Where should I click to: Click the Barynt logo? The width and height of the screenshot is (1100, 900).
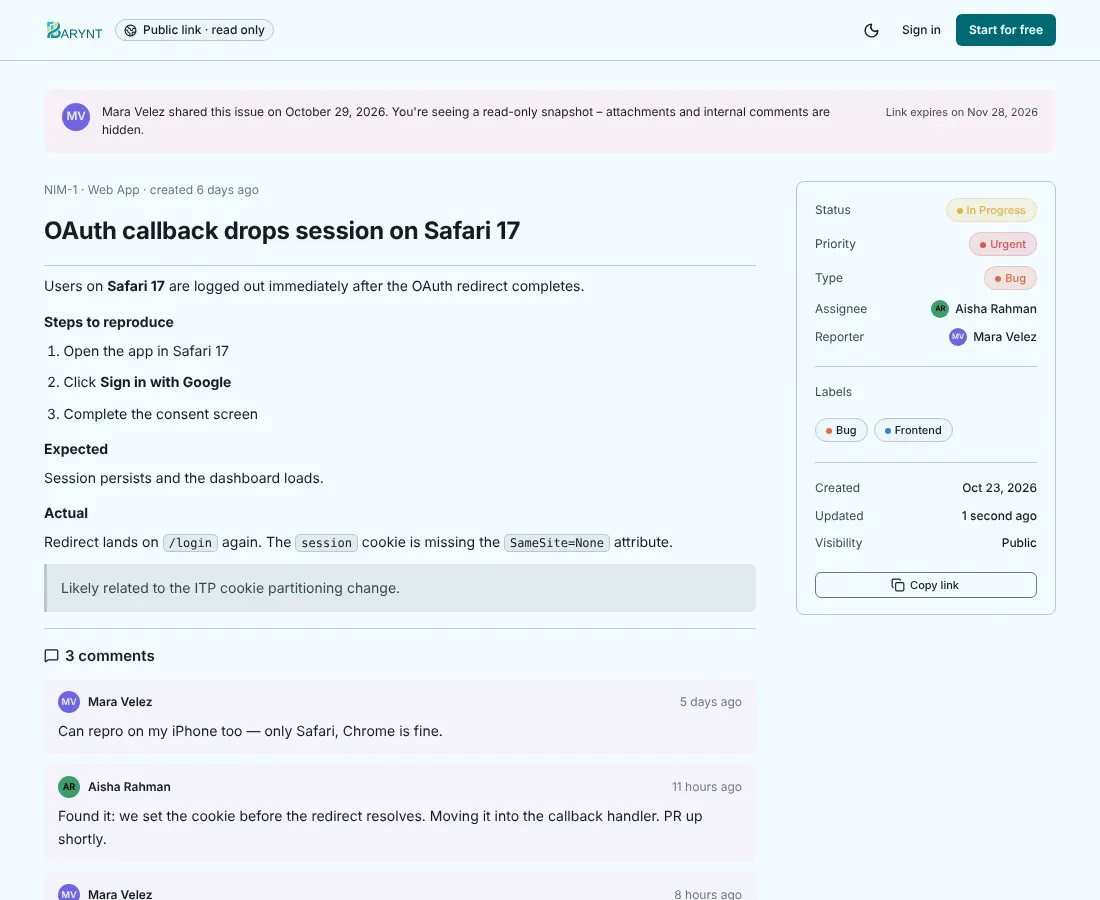click(74, 30)
